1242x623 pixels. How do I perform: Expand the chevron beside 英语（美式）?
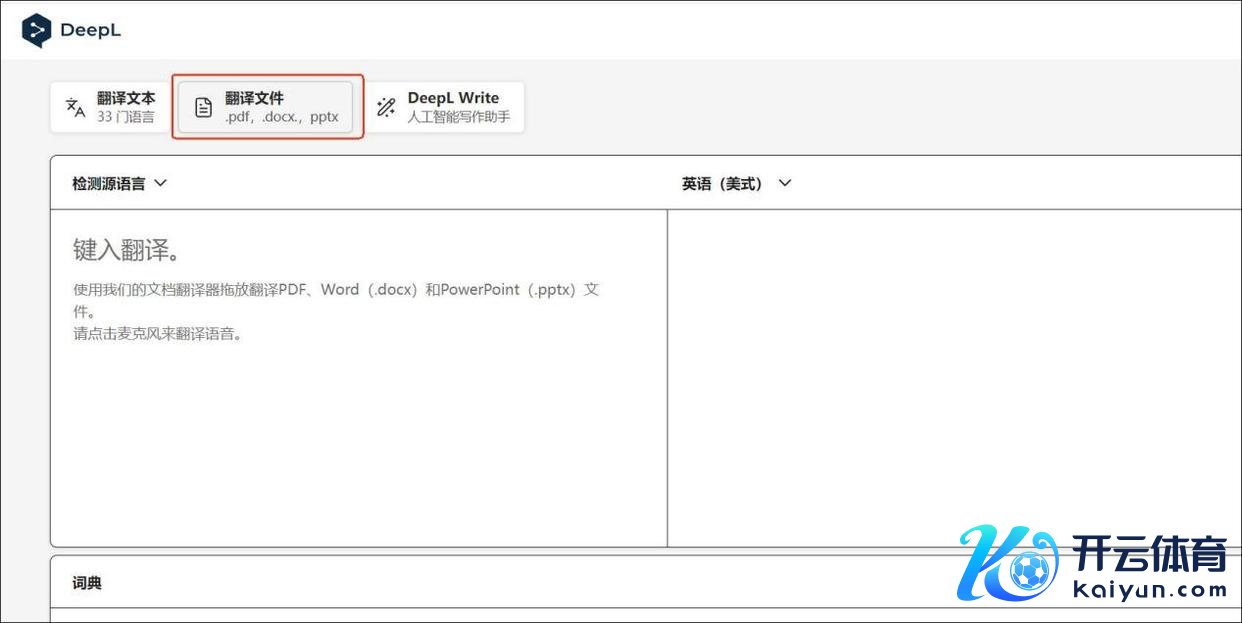[784, 183]
